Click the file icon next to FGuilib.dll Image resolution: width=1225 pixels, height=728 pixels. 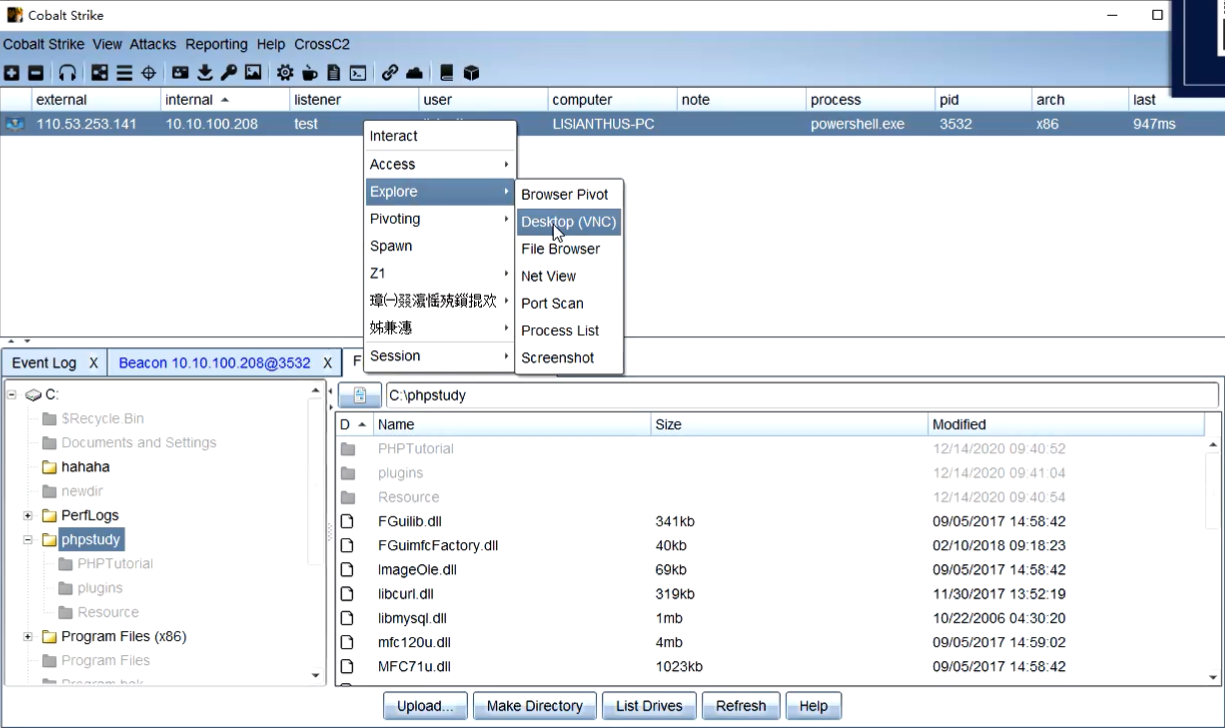tap(348, 521)
